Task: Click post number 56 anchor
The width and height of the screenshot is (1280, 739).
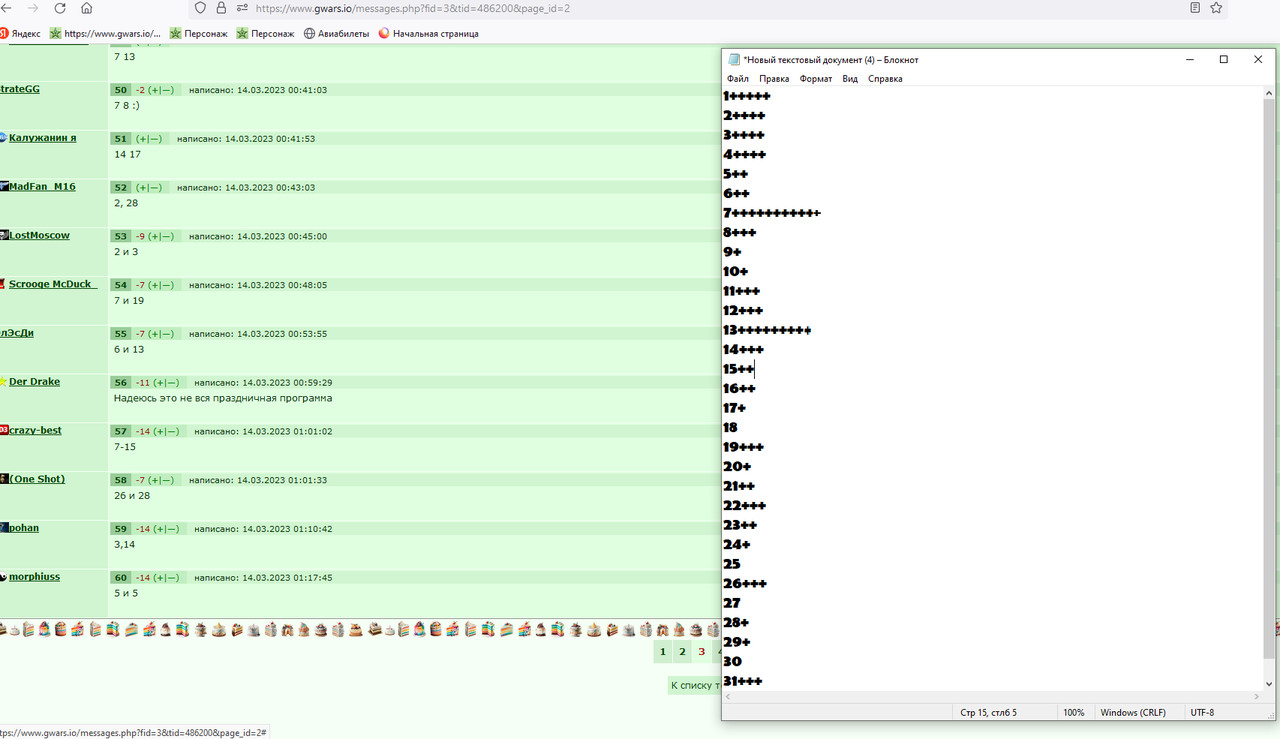Action: (121, 383)
